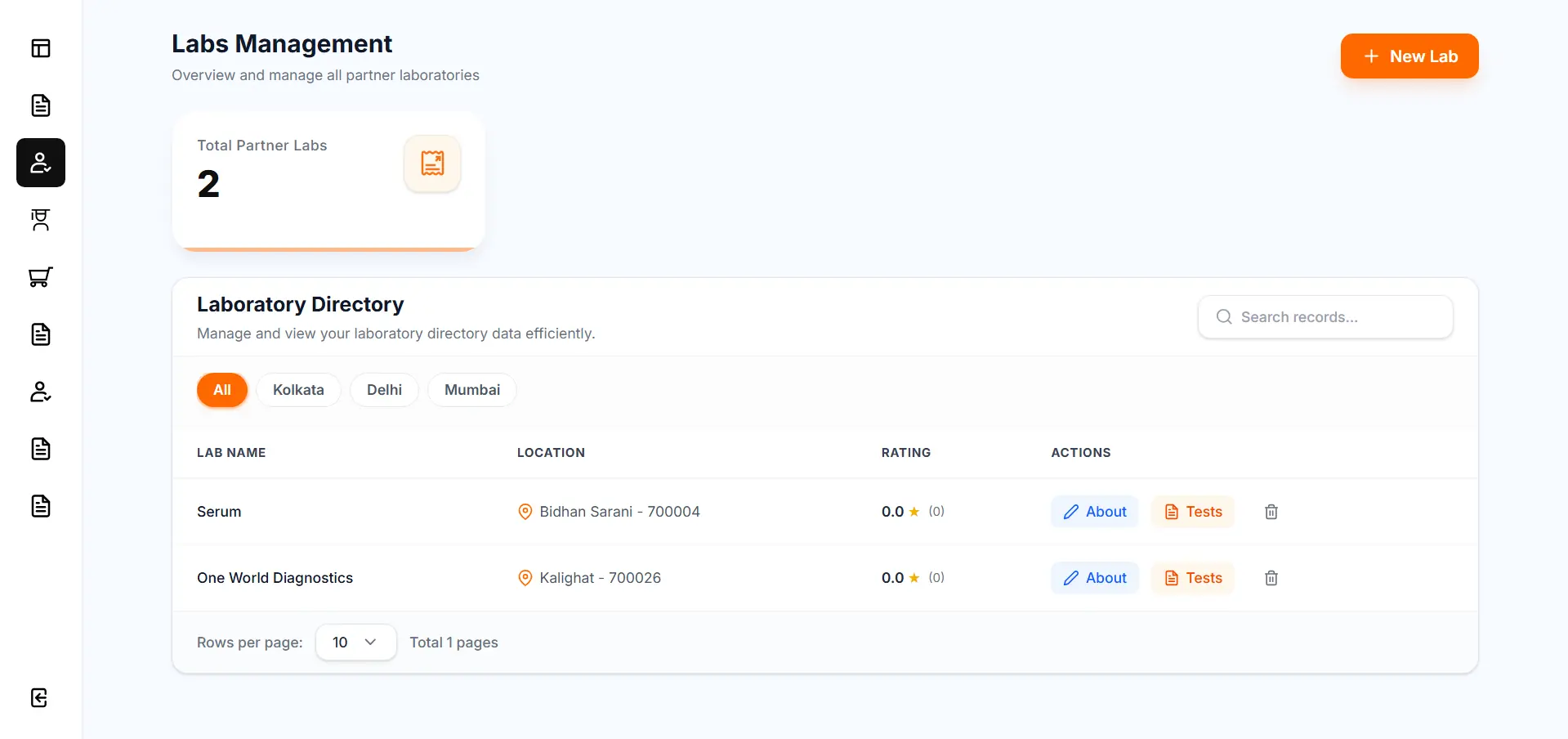Click the New Lab button

coord(1409,56)
